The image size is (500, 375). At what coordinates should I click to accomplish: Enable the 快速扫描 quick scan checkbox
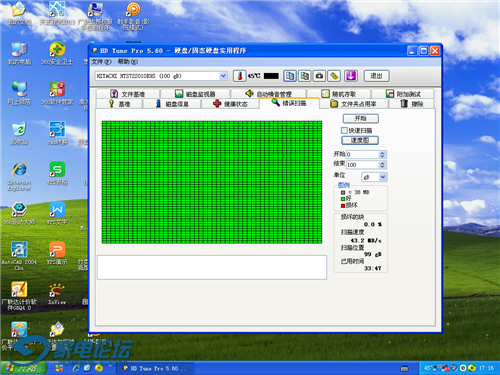(344, 130)
